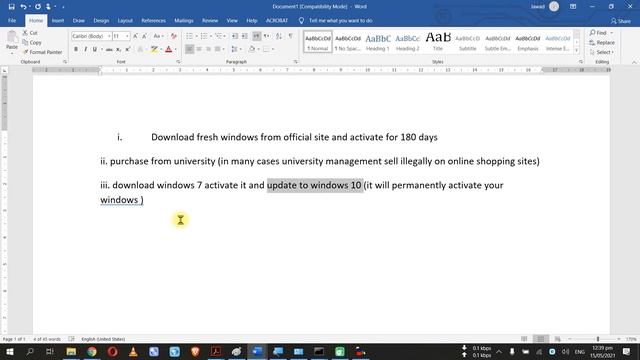Screen dimensions: 640x360
Task: Align paragraph to the right
Action: pyautogui.click(x=208, y=49)
